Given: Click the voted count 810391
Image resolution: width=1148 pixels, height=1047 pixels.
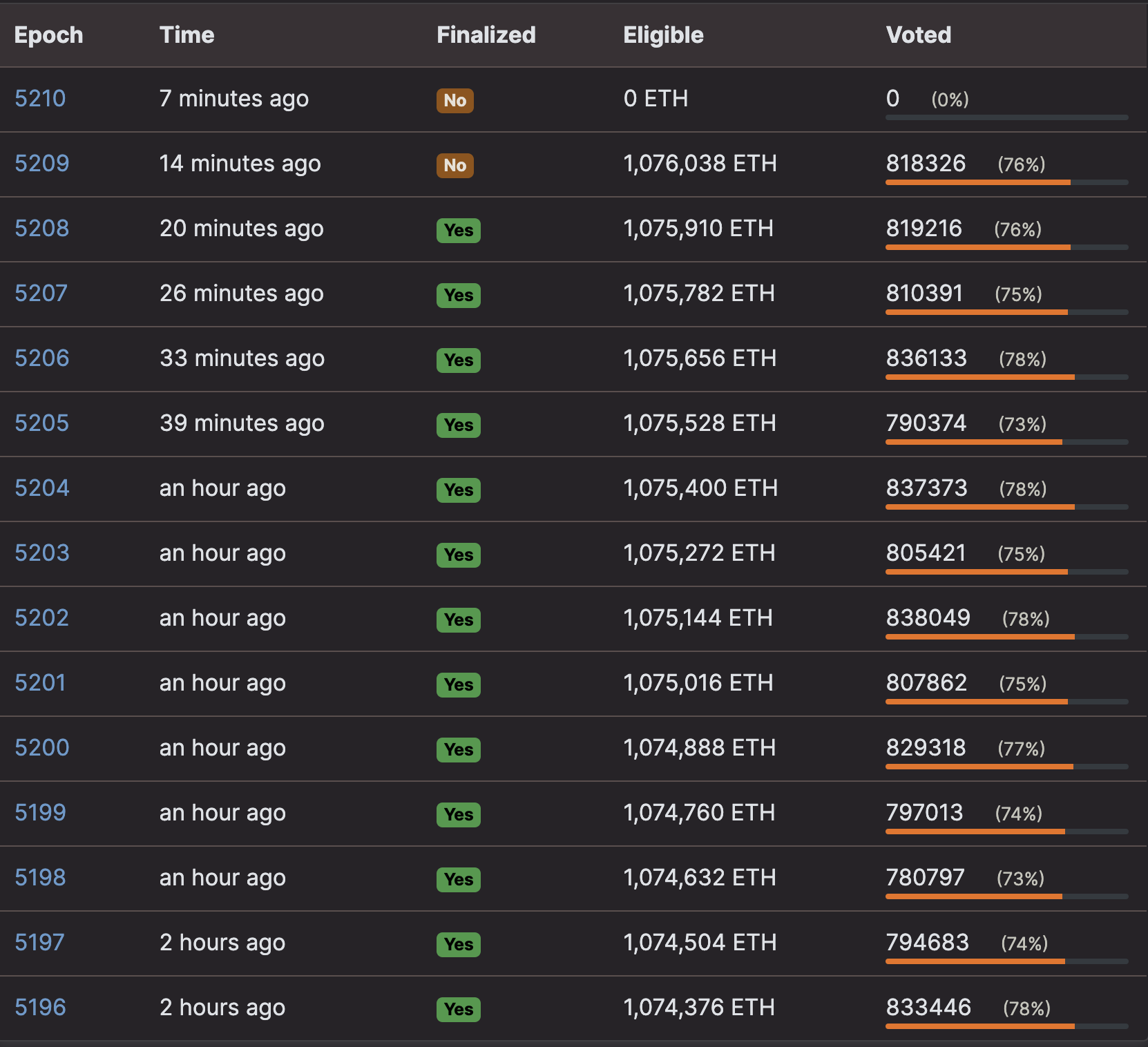Looking at the screenshot, I should pyautogui.click(x=925, y=294).
